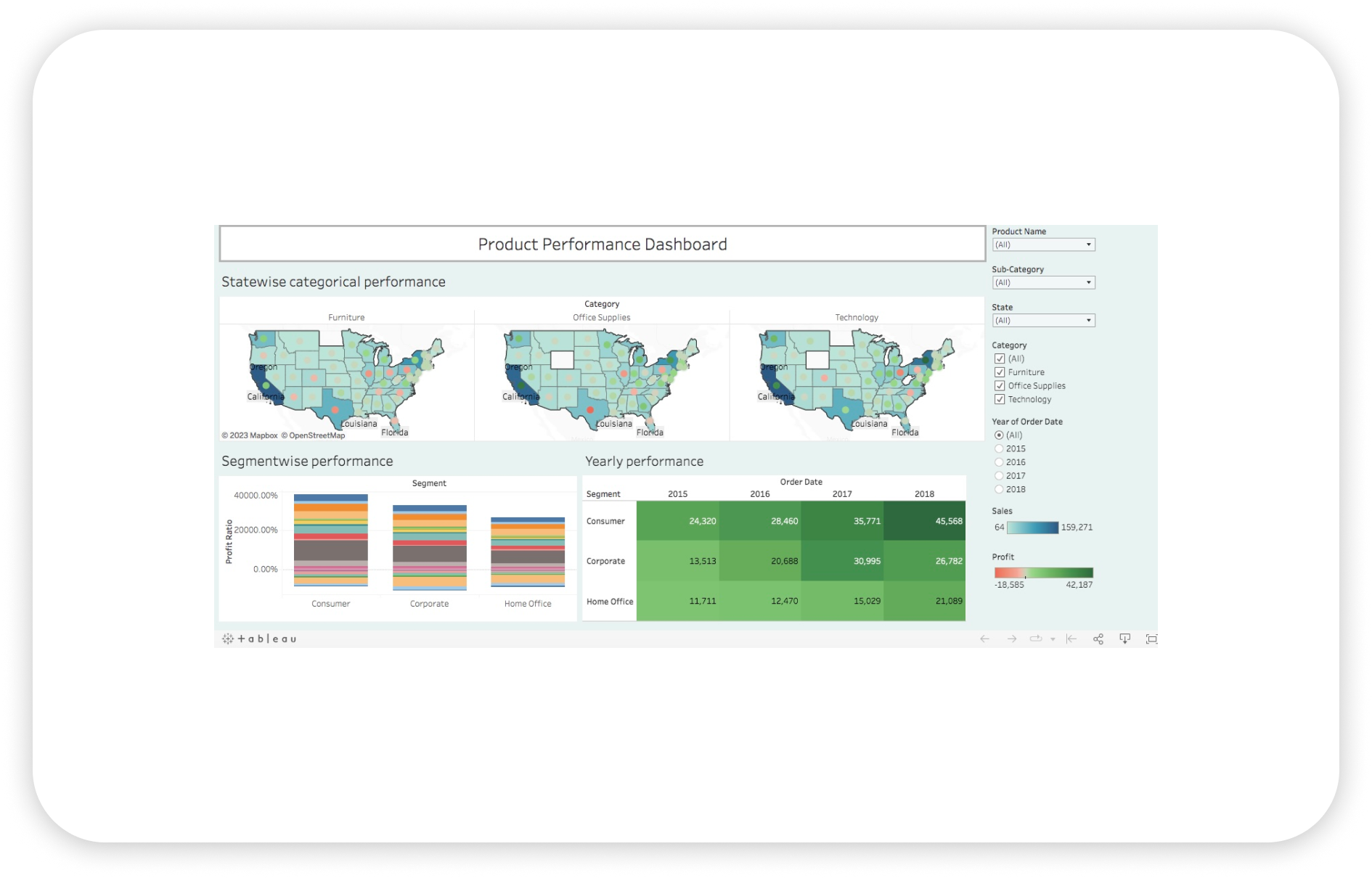Open sharing options via the Share icon
This screenshot has width=1372, height=878.
pos(1098,639)
